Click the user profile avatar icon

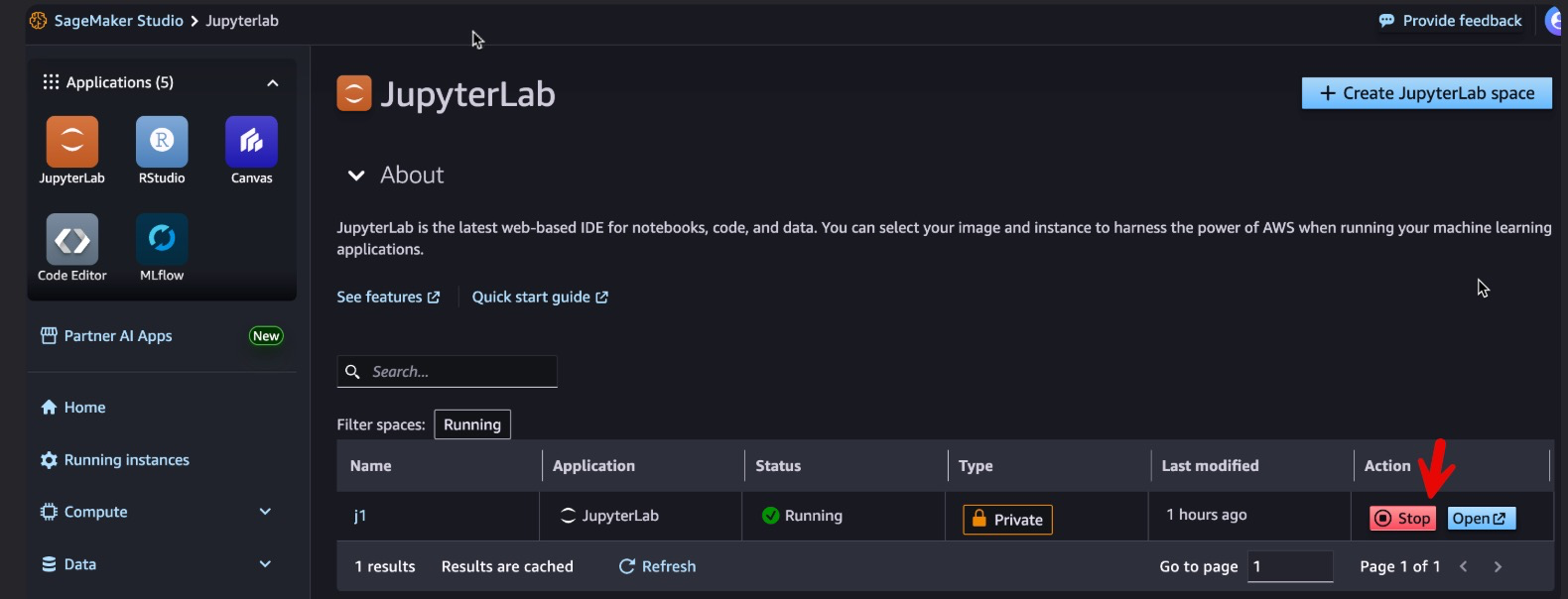[x=1554, y=21]
